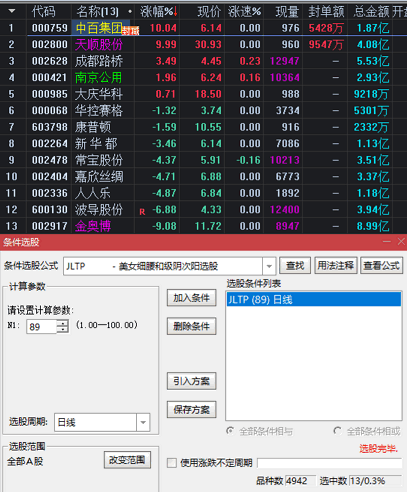
Task: Select stock row 常宝股份
Action: pyautogui.click(x=203, y=160)
